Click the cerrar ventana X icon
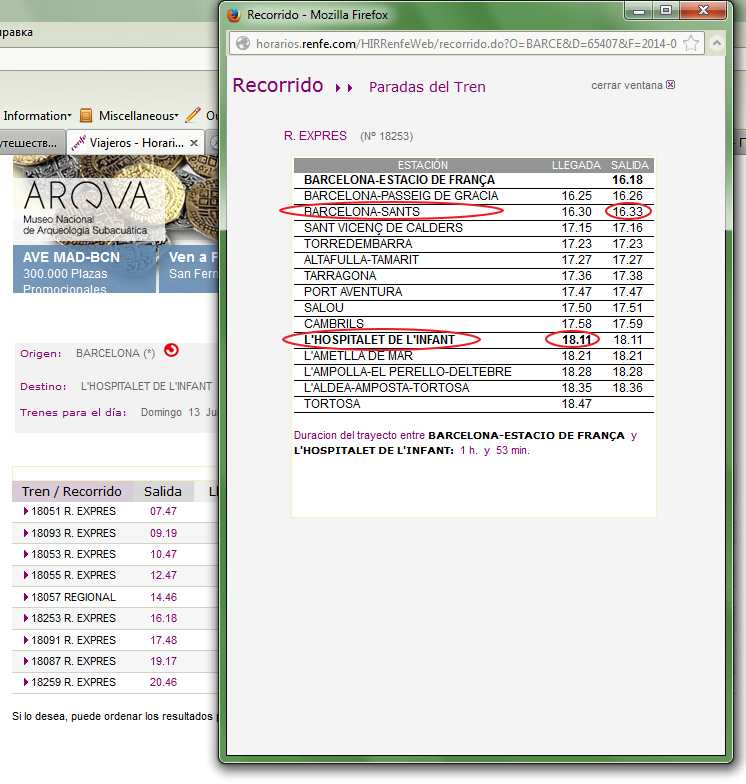Screen dimensions: 746x784 point(670,84)
